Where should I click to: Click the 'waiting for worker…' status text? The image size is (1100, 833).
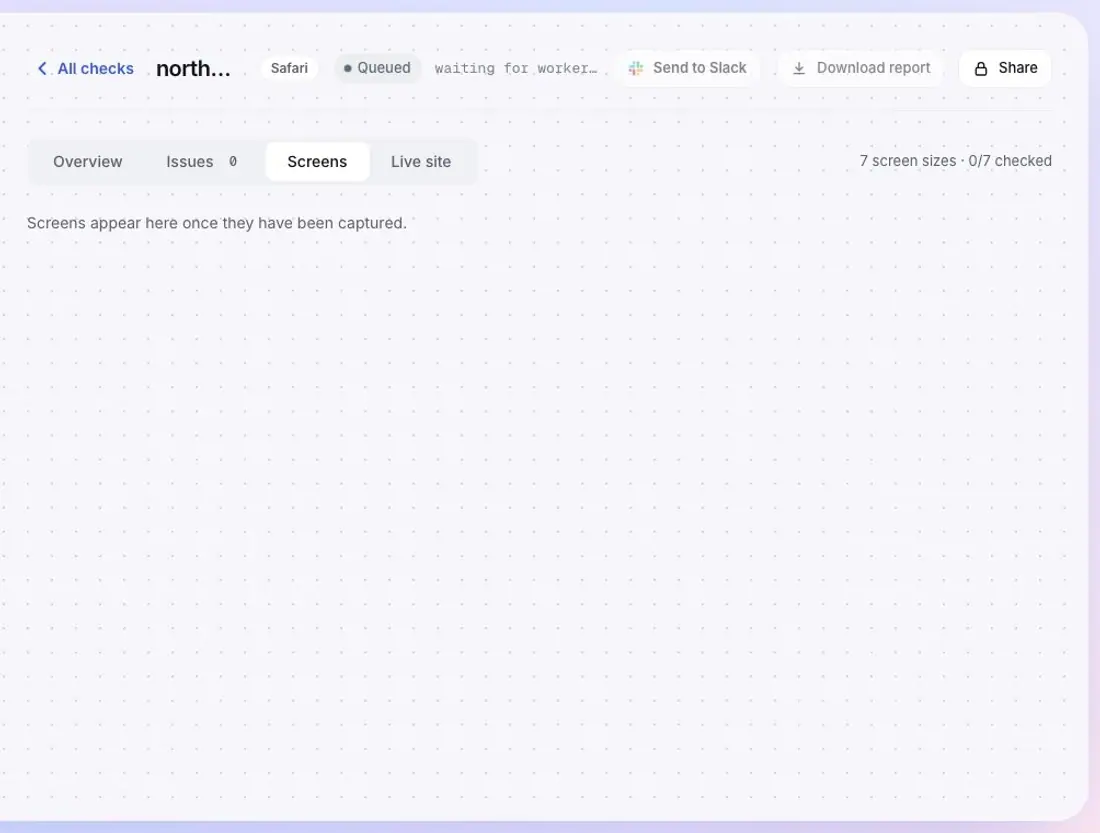[516, 68]
